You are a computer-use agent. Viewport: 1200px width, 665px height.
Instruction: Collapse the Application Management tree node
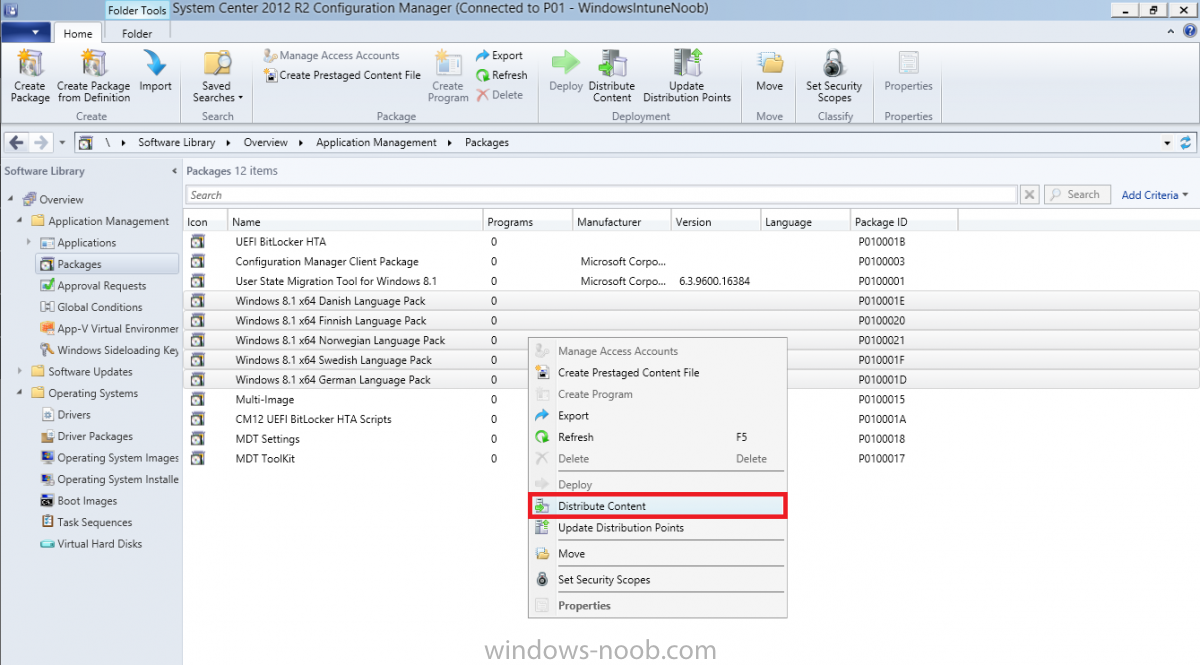[x=20, y=221]
